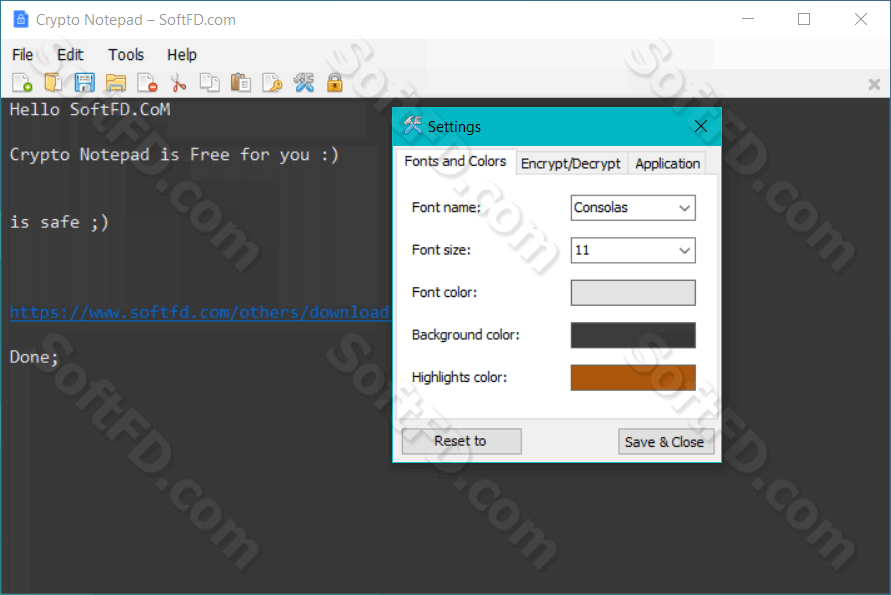Click the Change key icon
The height and width of the screenshot is (595, 891).
tap(272, 83)
